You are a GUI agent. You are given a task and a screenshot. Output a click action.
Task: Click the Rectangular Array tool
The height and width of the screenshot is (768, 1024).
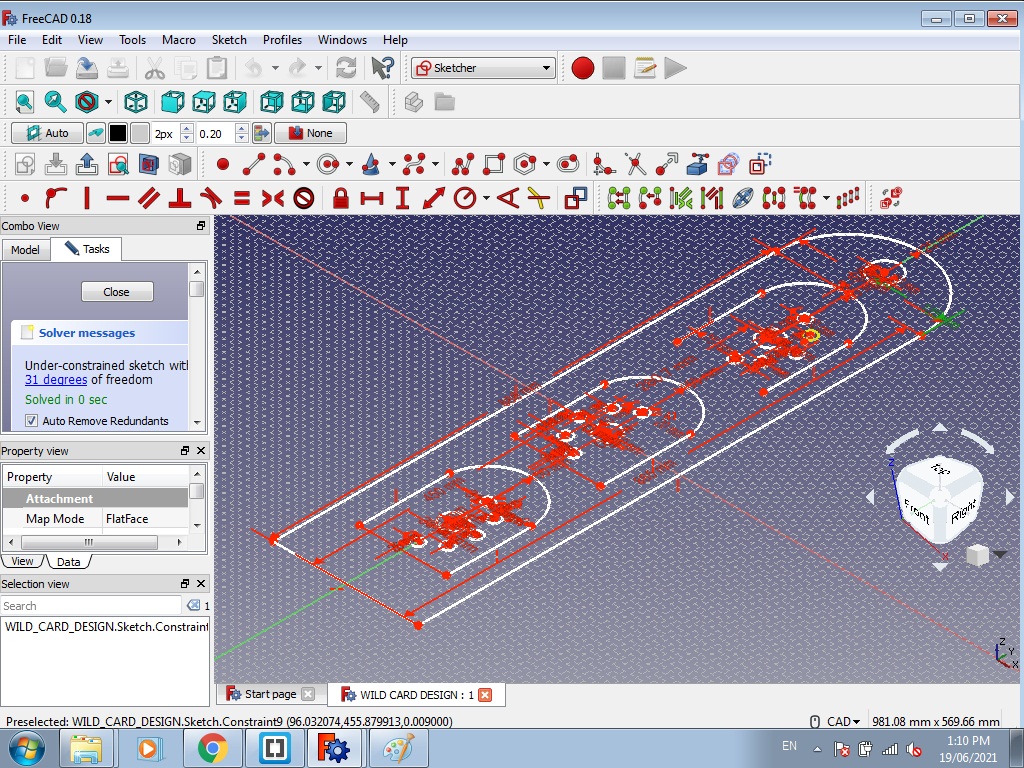[847, 198]
